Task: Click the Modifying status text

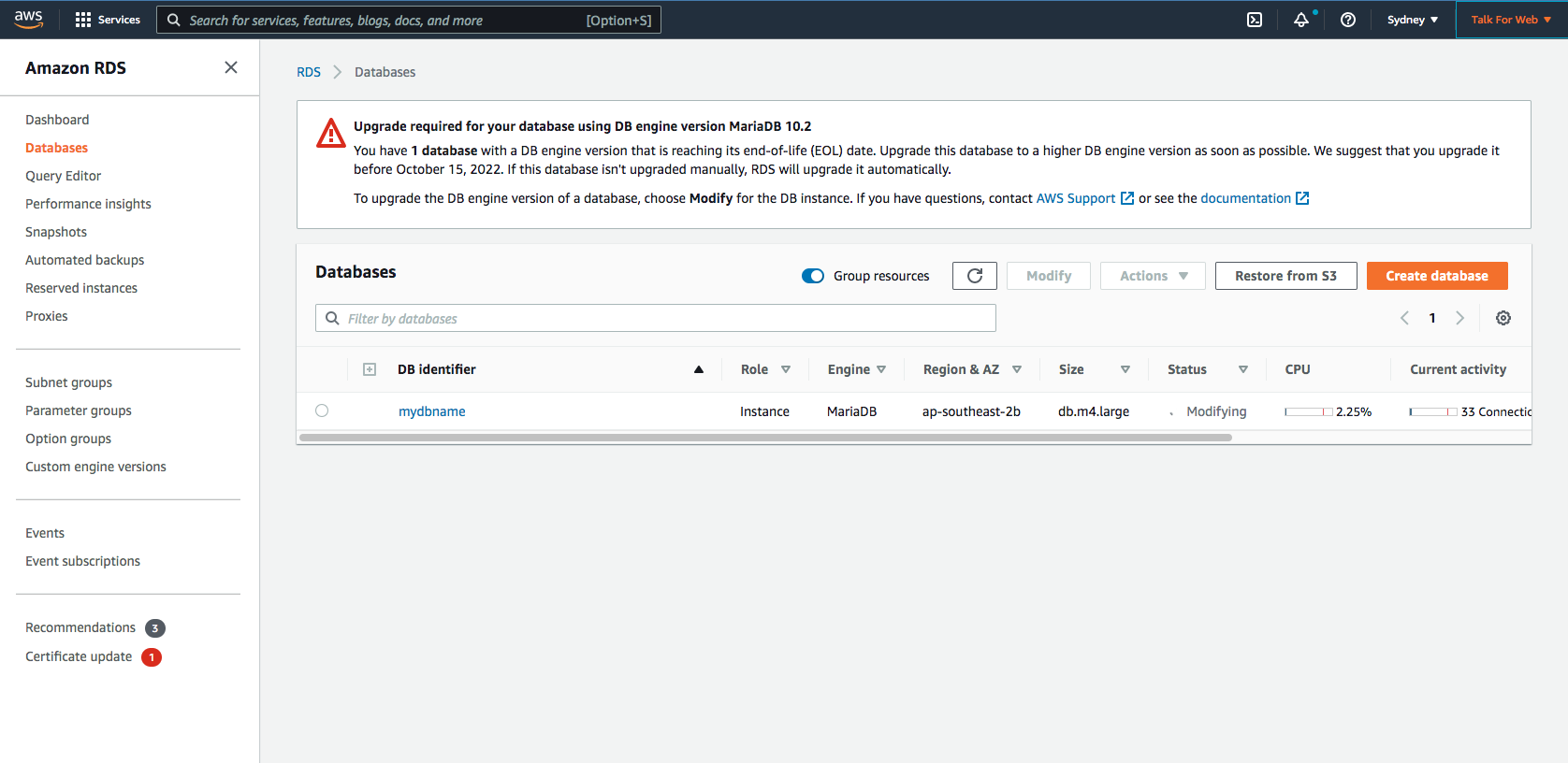Action: [x=1216, y=411]
